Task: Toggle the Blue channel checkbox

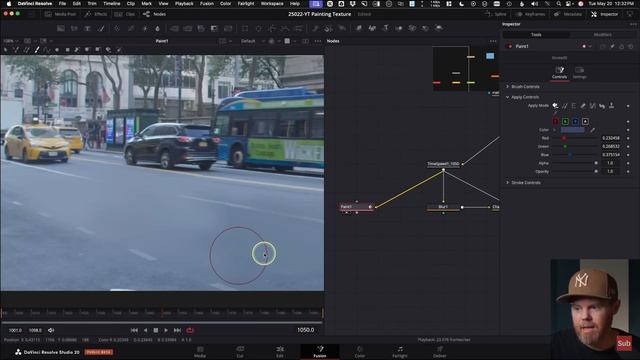Action: pyautogui.click(x=575, y=121)
